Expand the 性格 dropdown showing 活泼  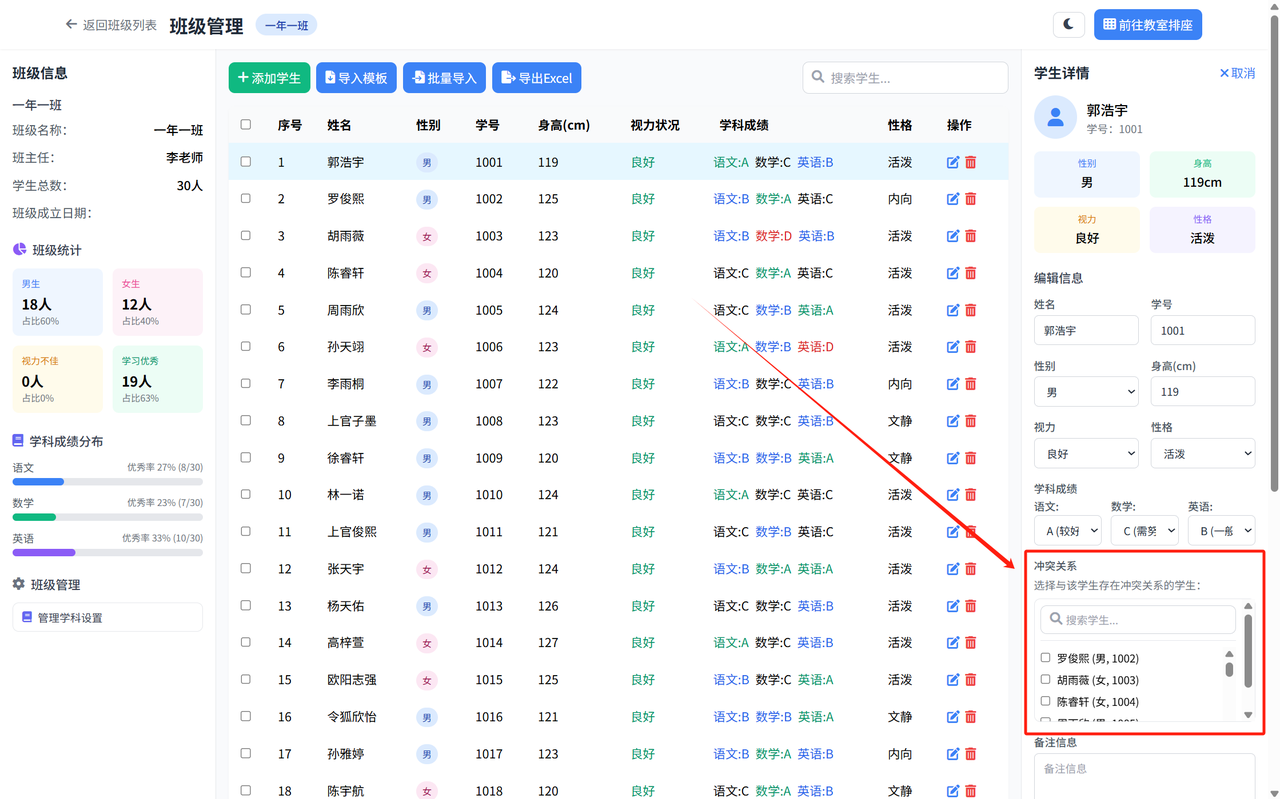pyautogui.click(x=1202, y=453)
